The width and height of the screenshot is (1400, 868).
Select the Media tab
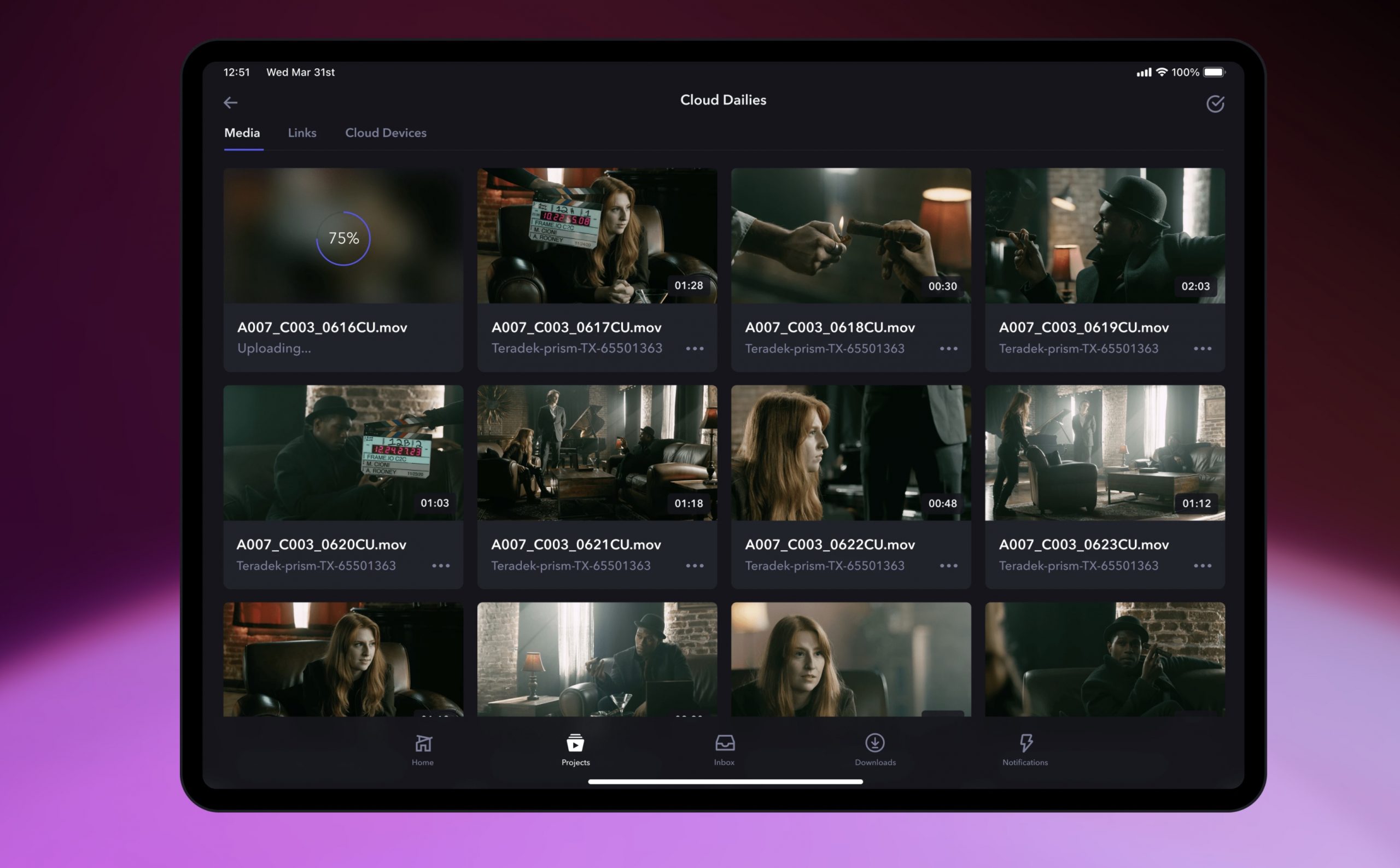242,133
